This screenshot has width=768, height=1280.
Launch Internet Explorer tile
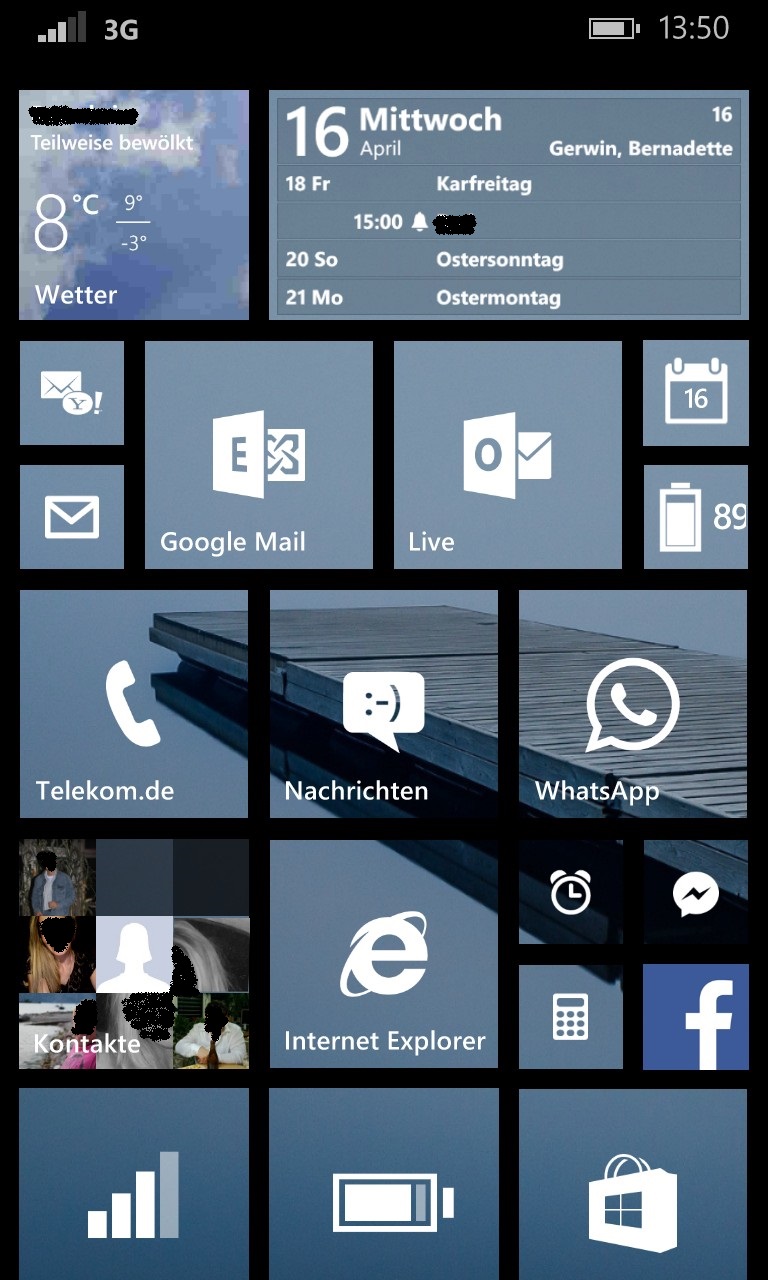[x=384, y=954]
